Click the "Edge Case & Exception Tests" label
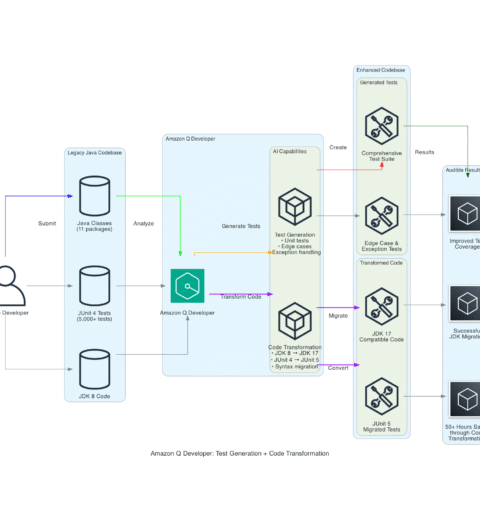The image size is (480, 520). click(382, 246)
